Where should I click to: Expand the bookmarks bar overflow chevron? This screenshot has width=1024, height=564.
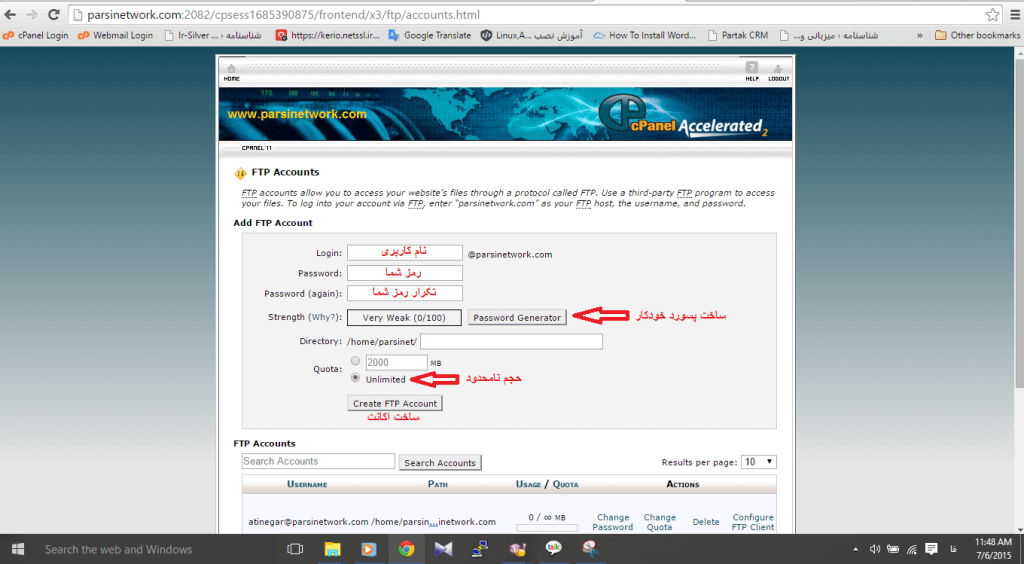click(918, 35)
